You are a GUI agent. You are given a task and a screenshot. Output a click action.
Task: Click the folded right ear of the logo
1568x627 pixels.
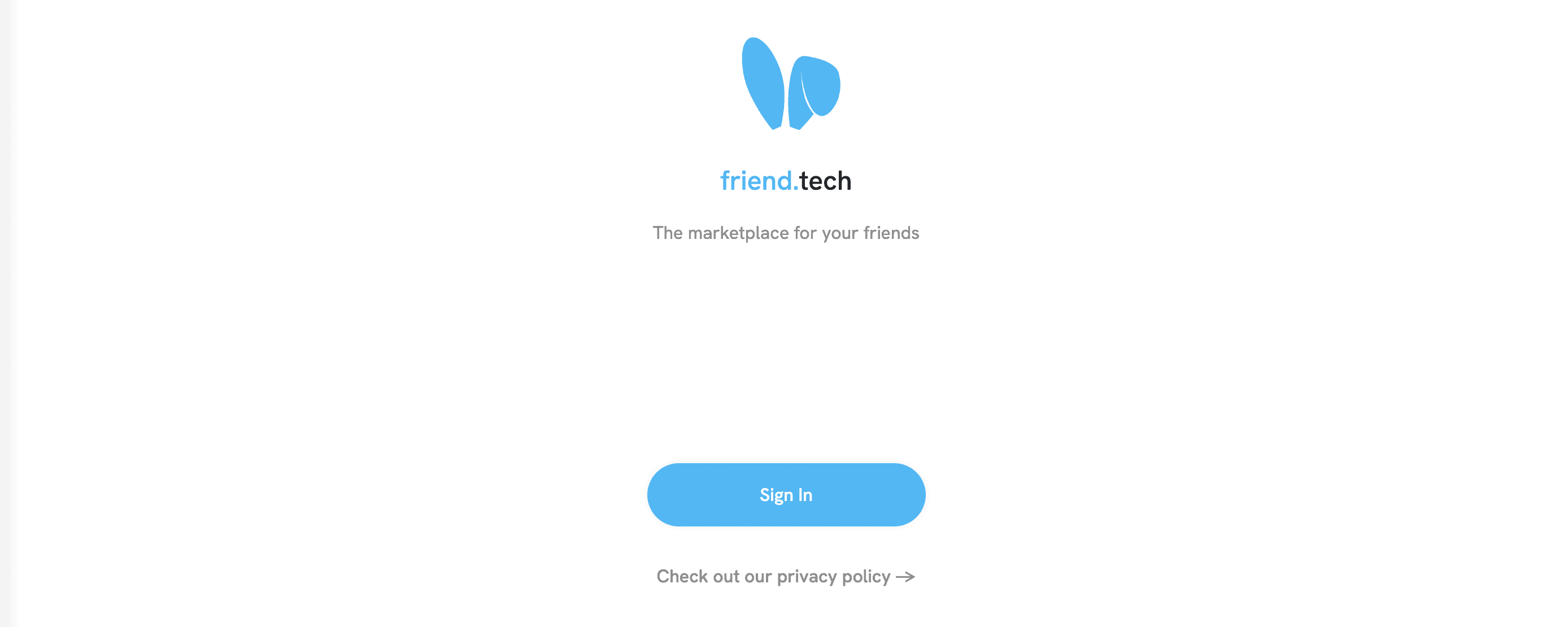pyautogui.click(x=815, y=92)
